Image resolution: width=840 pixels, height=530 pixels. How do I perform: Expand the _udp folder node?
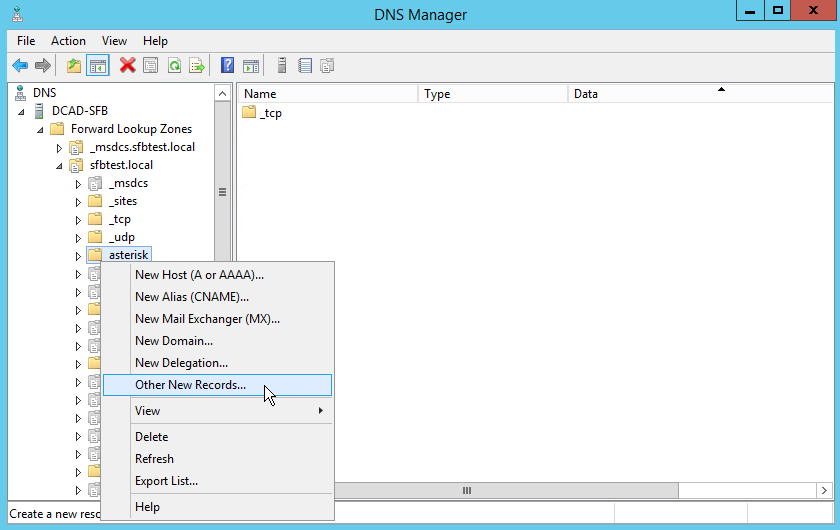pos(78,238)
